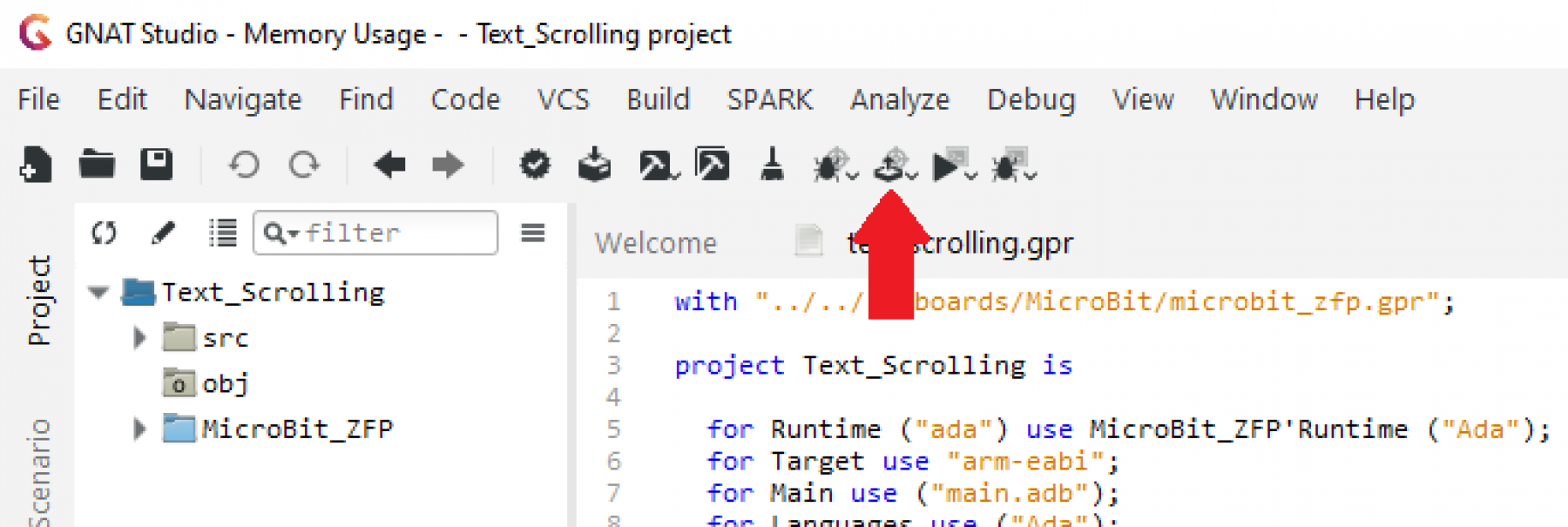
Task: Clean the project with the broom icon
Action: 772,164
